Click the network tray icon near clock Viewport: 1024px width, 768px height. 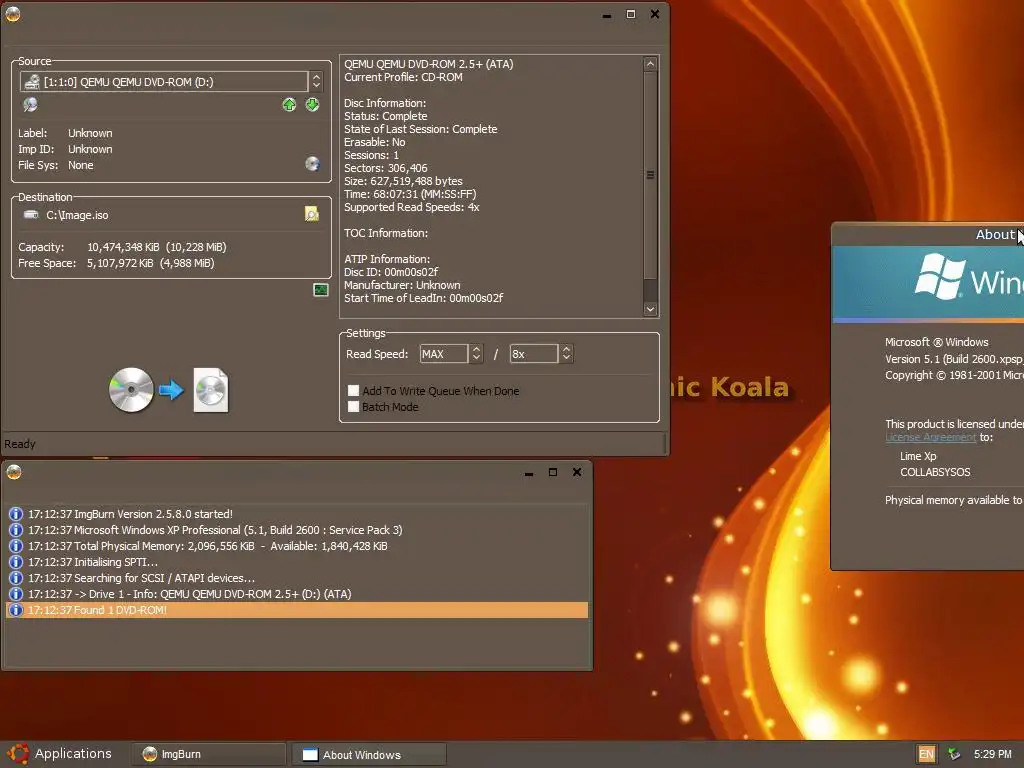(x=954, y=754)
